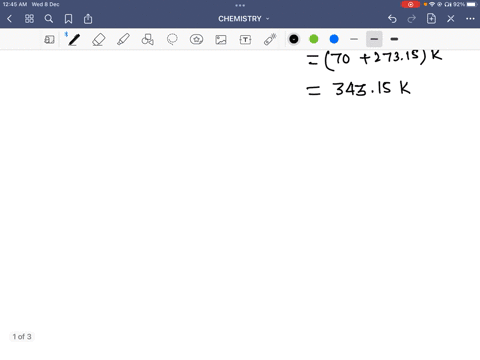Choose the black pen color

(294, 39)
